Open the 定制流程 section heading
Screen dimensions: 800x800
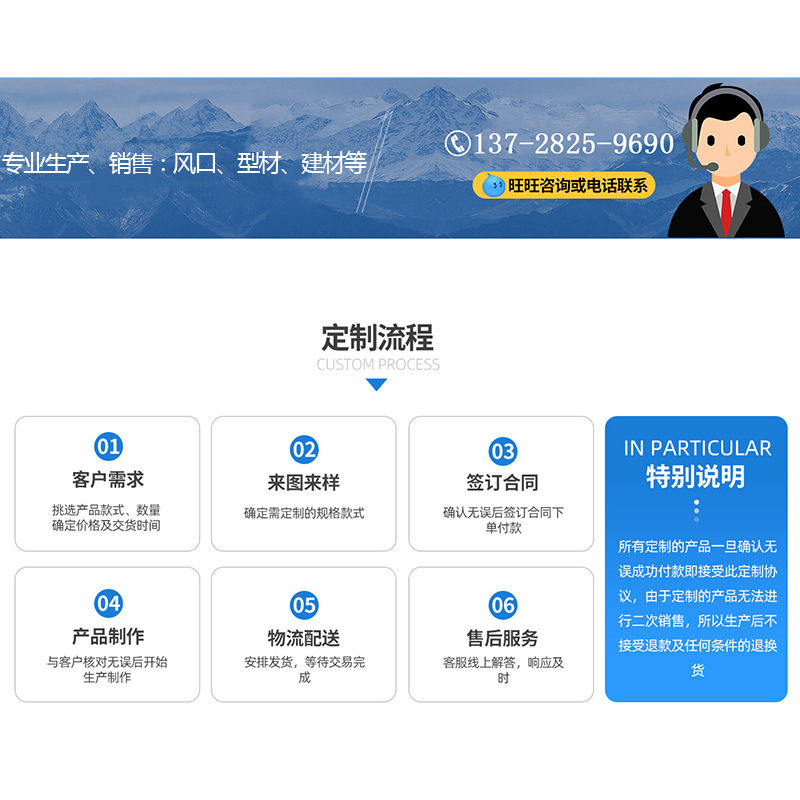click(378, 337)
